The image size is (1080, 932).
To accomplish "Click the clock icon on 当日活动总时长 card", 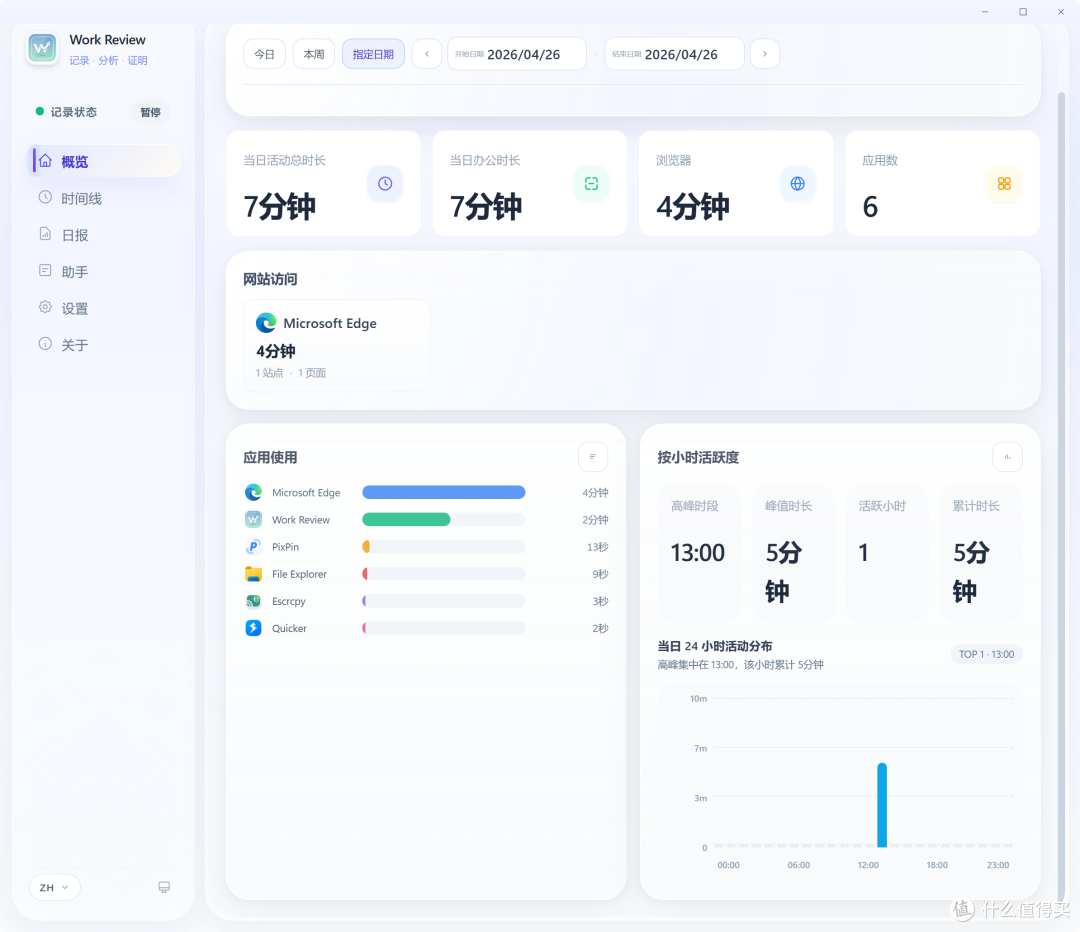I will 385,183.
